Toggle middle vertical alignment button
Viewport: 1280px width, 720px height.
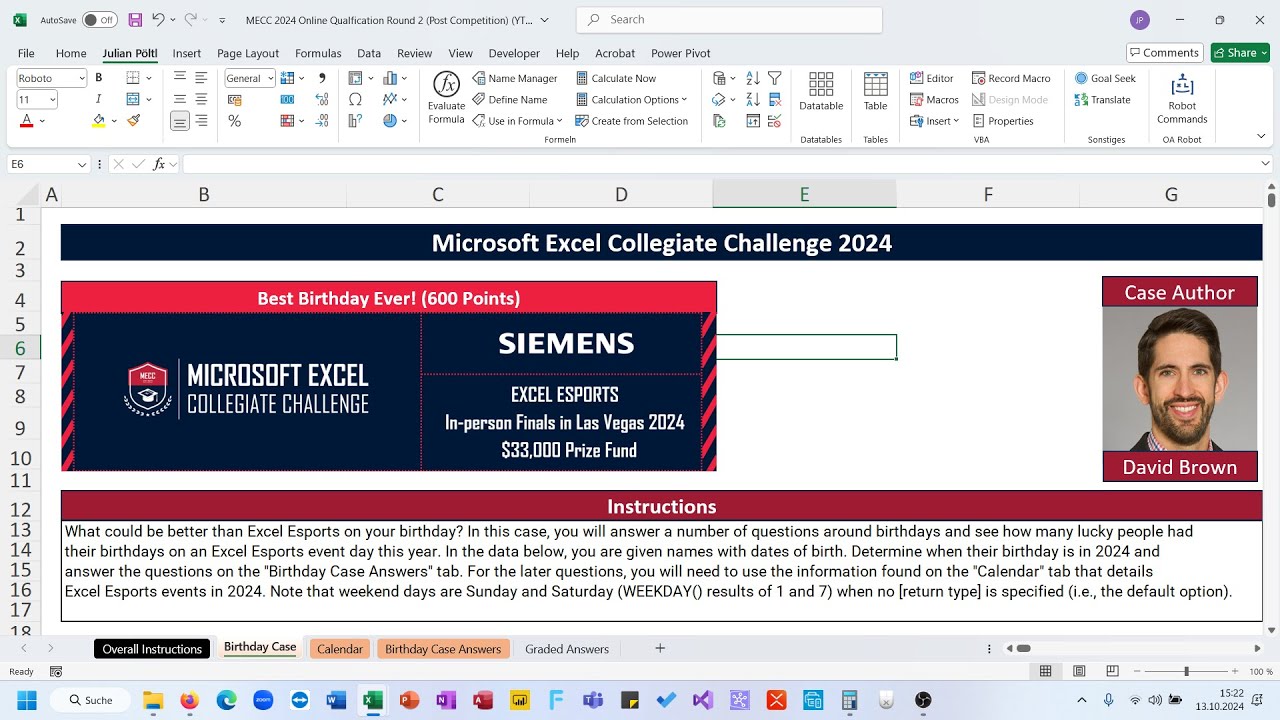[x=180, y=99]
